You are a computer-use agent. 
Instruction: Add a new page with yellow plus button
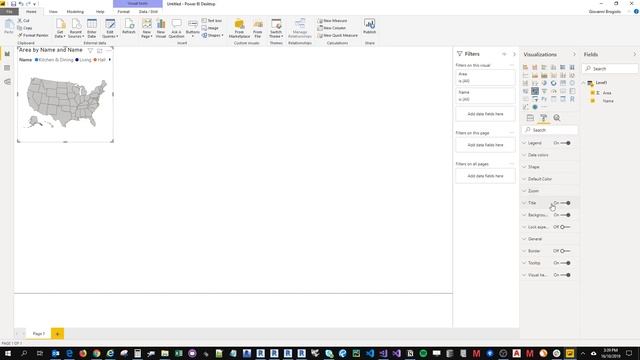[58, 334]
